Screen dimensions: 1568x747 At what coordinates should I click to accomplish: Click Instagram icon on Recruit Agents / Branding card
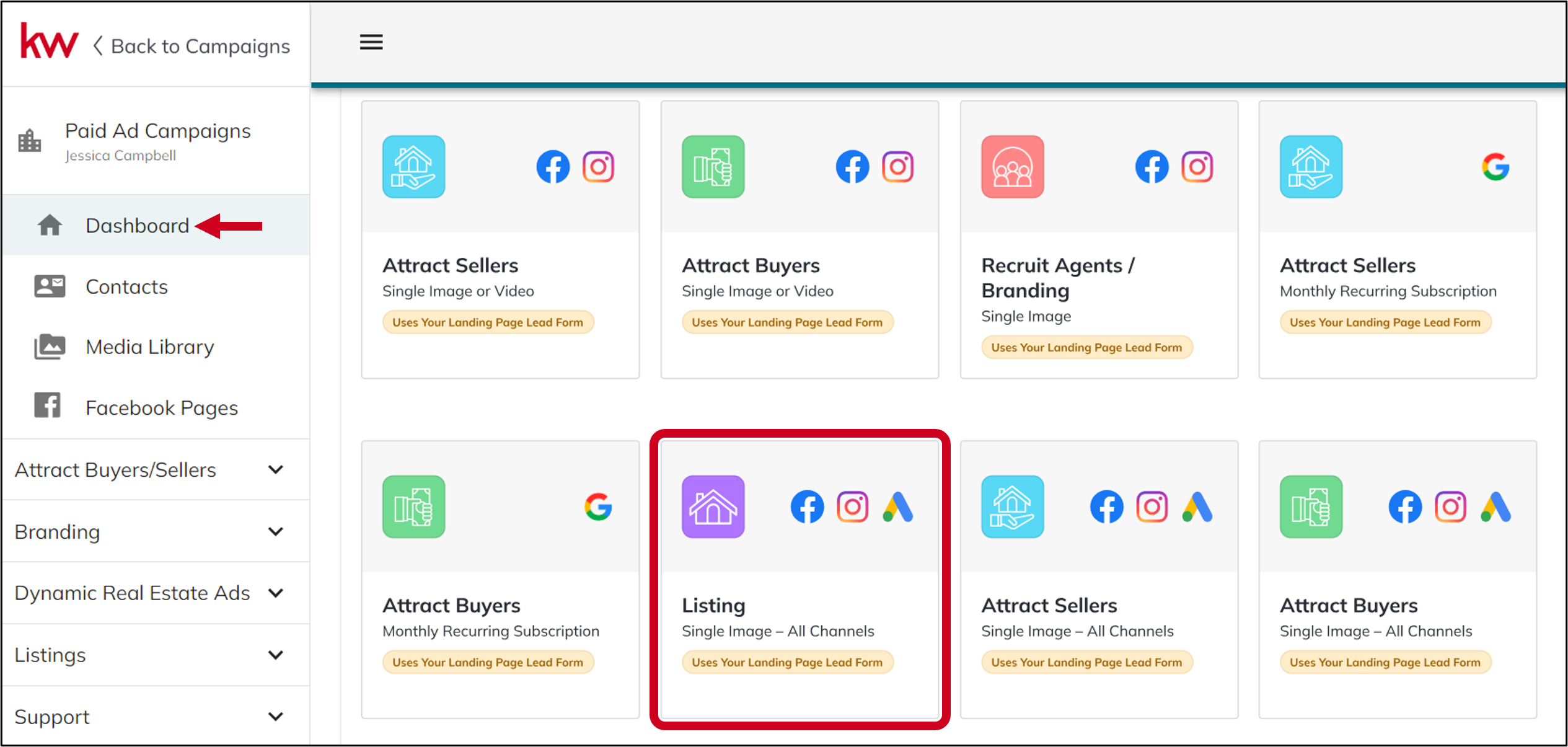click(x=1197, y=167)
